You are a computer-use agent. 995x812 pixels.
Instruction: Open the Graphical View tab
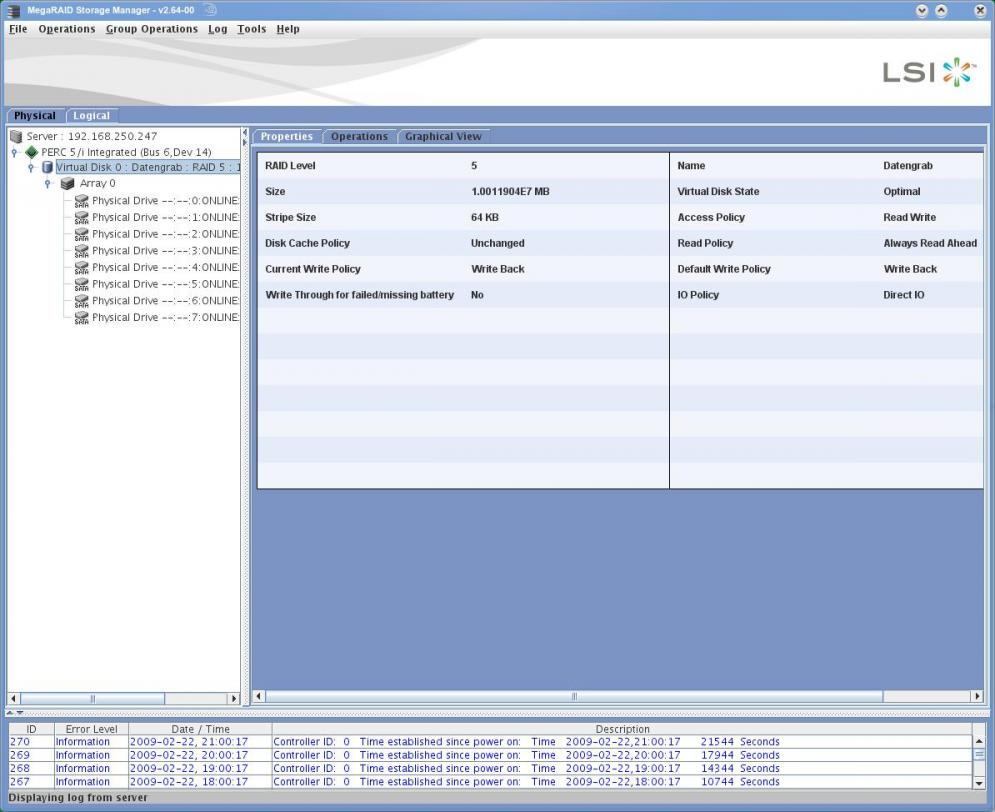coord(443,136)
